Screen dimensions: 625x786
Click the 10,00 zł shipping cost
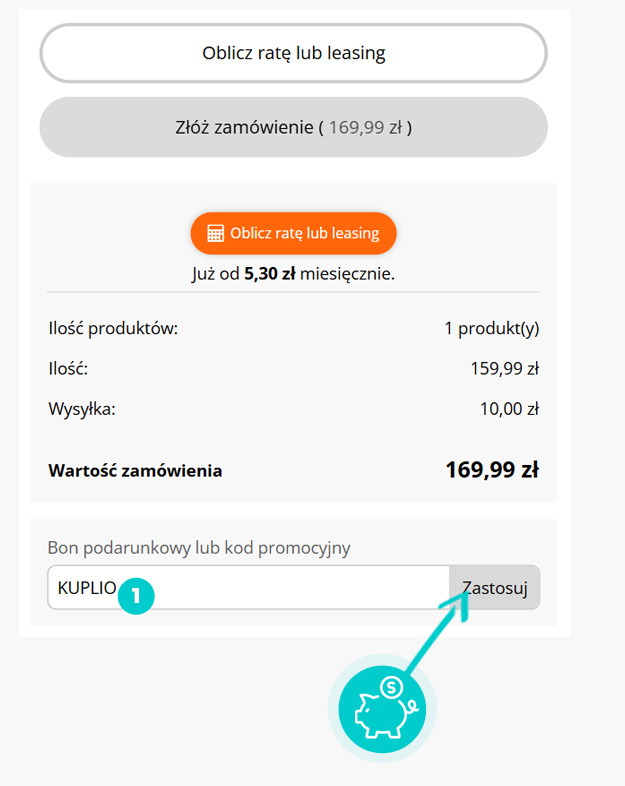point(509,409)
